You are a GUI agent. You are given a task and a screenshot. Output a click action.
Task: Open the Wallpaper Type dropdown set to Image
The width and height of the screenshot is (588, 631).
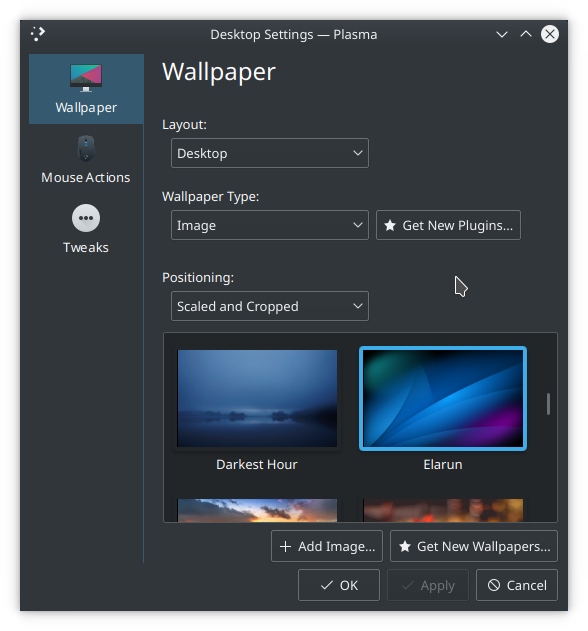(x=270, y=225)
